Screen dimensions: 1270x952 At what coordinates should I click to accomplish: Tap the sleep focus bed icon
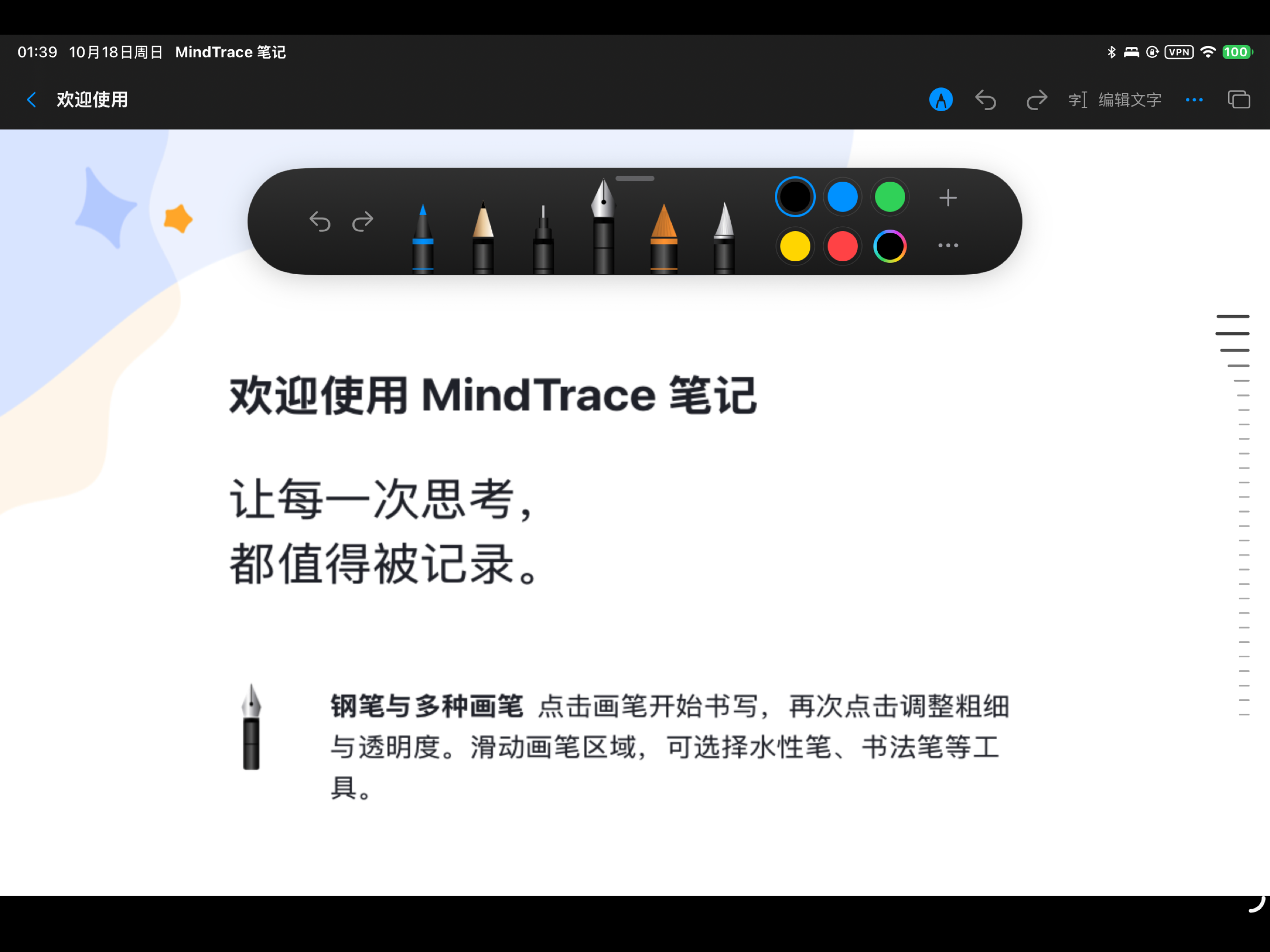(1131, 52)
